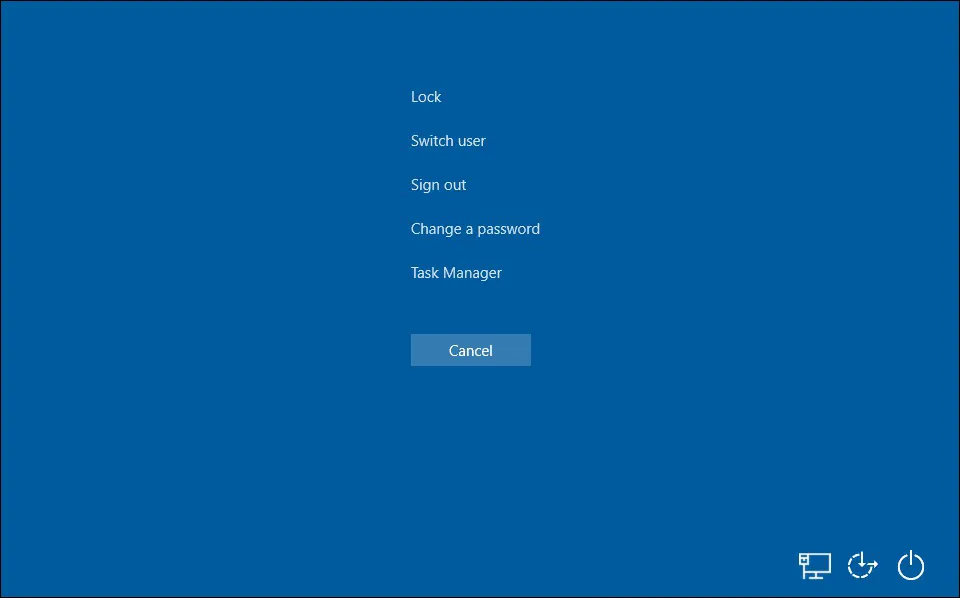This screenshot has width=960, height=598.
Task: Click the Lock entry at the top
Action: (x=426, y=97)
